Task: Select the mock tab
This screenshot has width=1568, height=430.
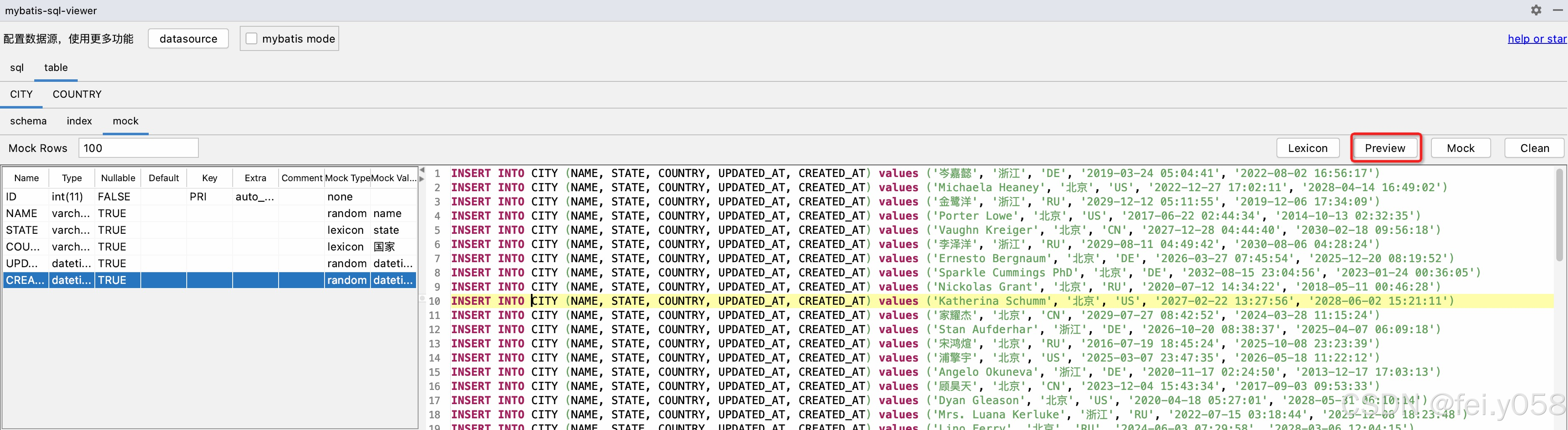Action: click(125, 121)
